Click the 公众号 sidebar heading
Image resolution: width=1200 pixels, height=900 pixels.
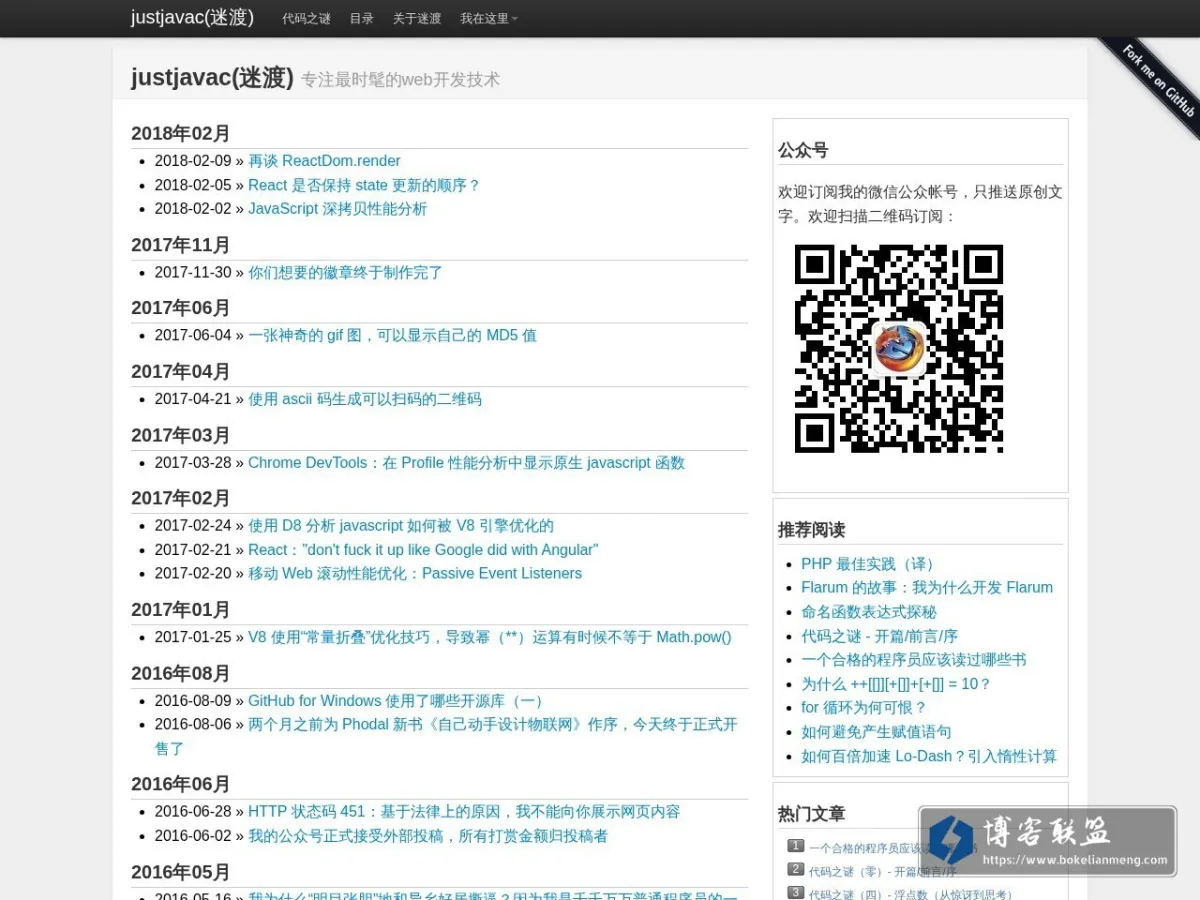point(803,151)
